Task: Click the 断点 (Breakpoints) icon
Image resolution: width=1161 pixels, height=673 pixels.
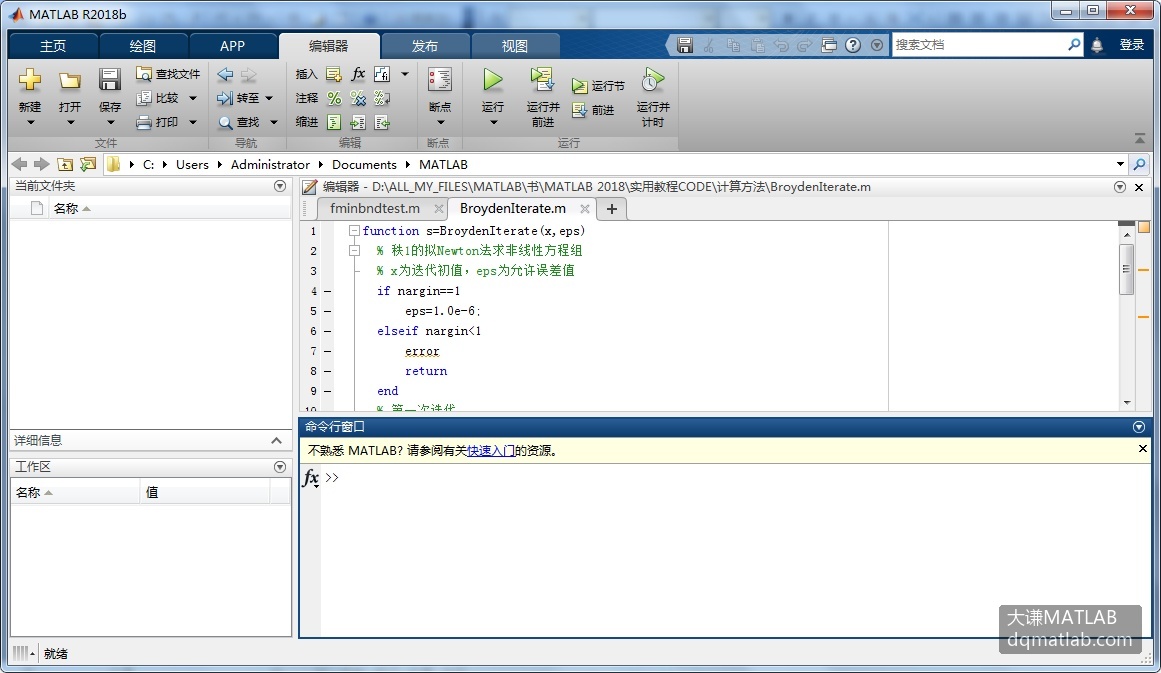Action: point(440,80)
